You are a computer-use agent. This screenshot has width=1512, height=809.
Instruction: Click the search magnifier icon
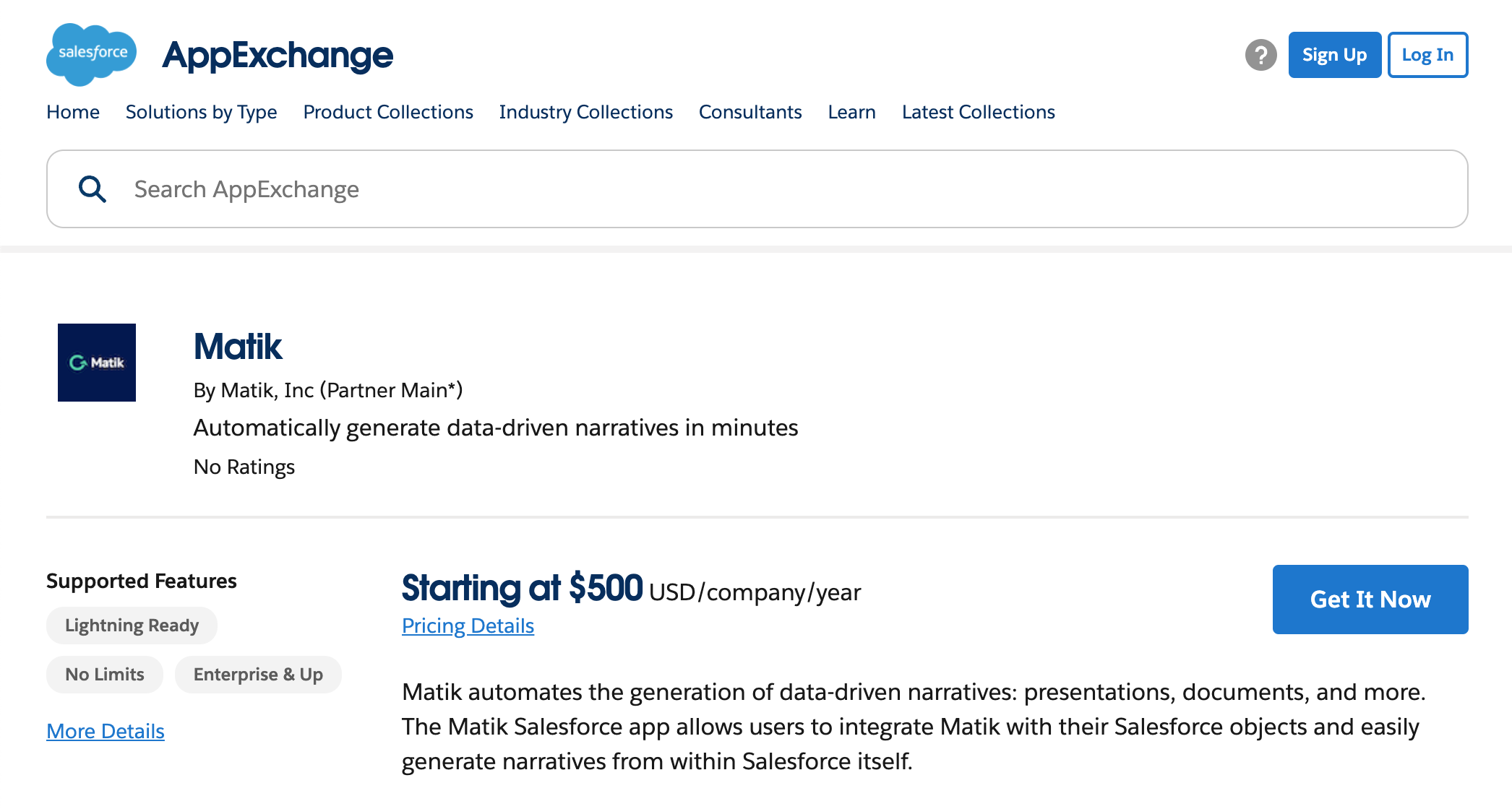93,189
